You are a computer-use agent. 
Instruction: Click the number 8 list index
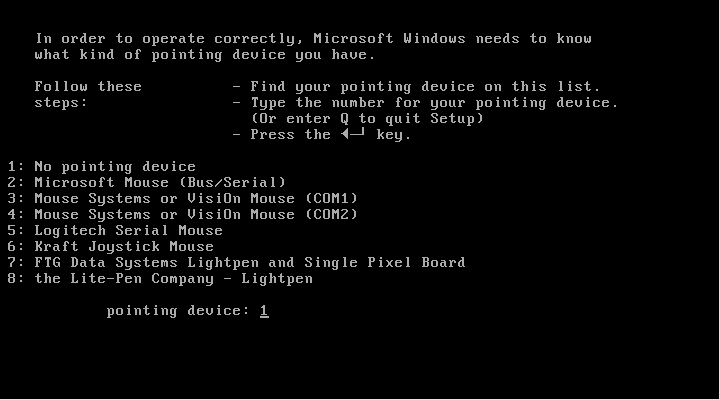(x=12, y=279)
